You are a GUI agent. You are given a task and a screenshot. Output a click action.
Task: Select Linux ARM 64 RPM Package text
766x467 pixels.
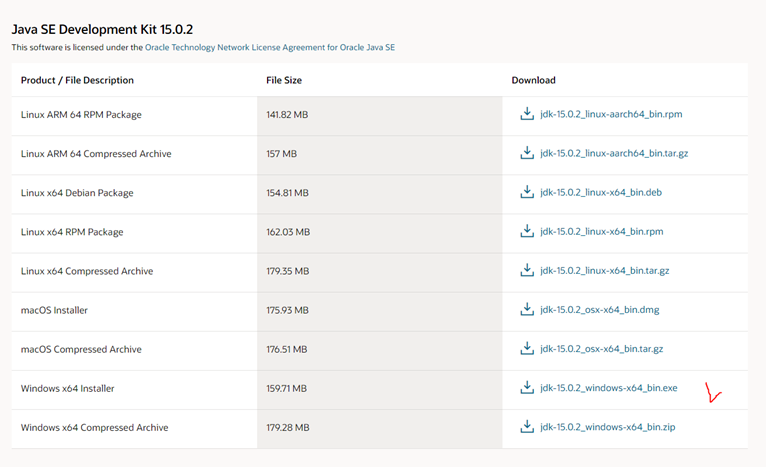tap(81, 115)
